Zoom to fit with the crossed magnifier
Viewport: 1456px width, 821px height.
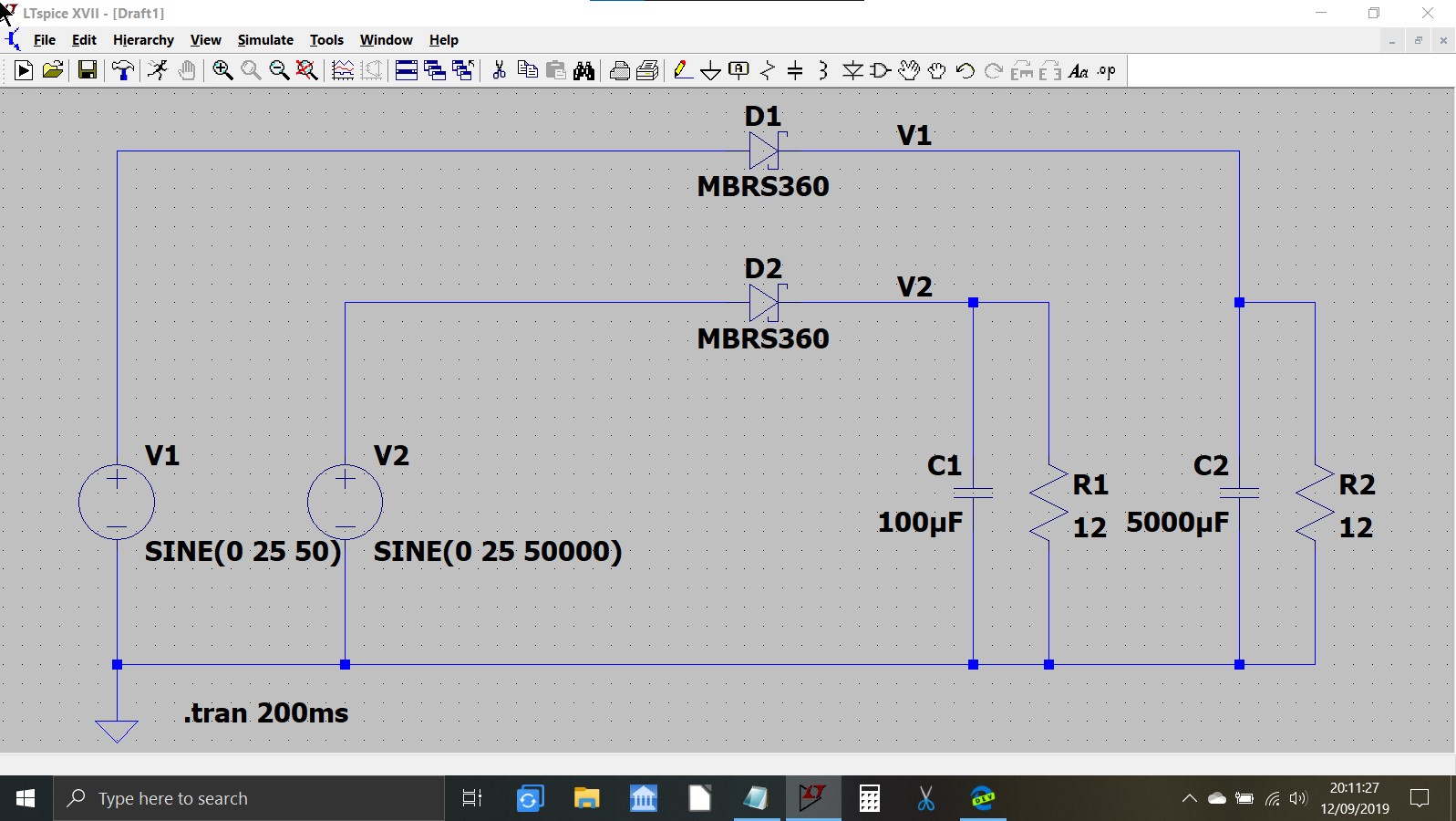click(307, 70)
